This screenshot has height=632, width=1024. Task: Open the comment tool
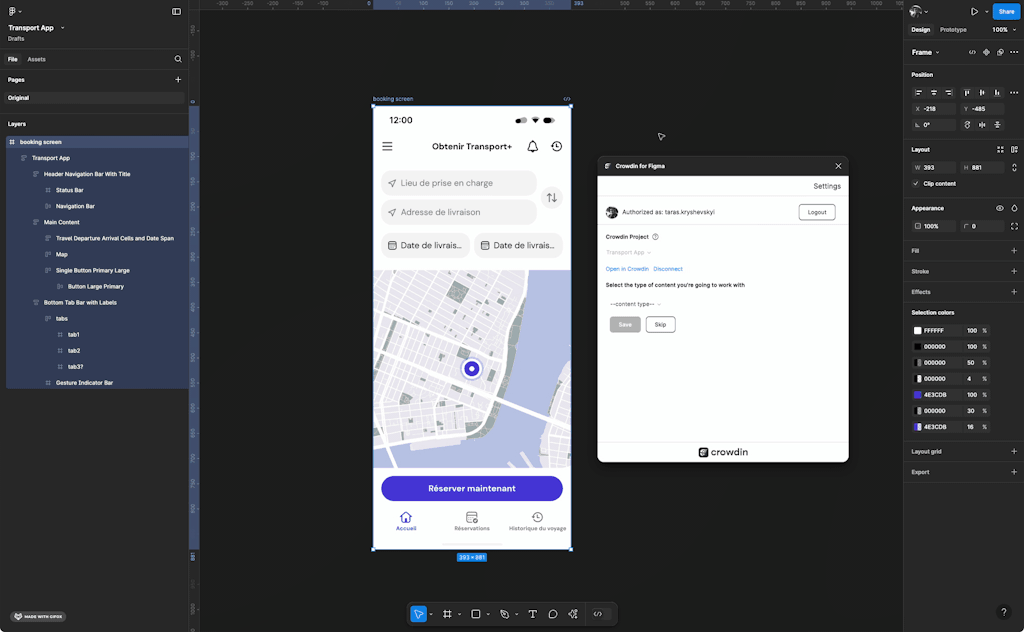(x=552, y=613)
